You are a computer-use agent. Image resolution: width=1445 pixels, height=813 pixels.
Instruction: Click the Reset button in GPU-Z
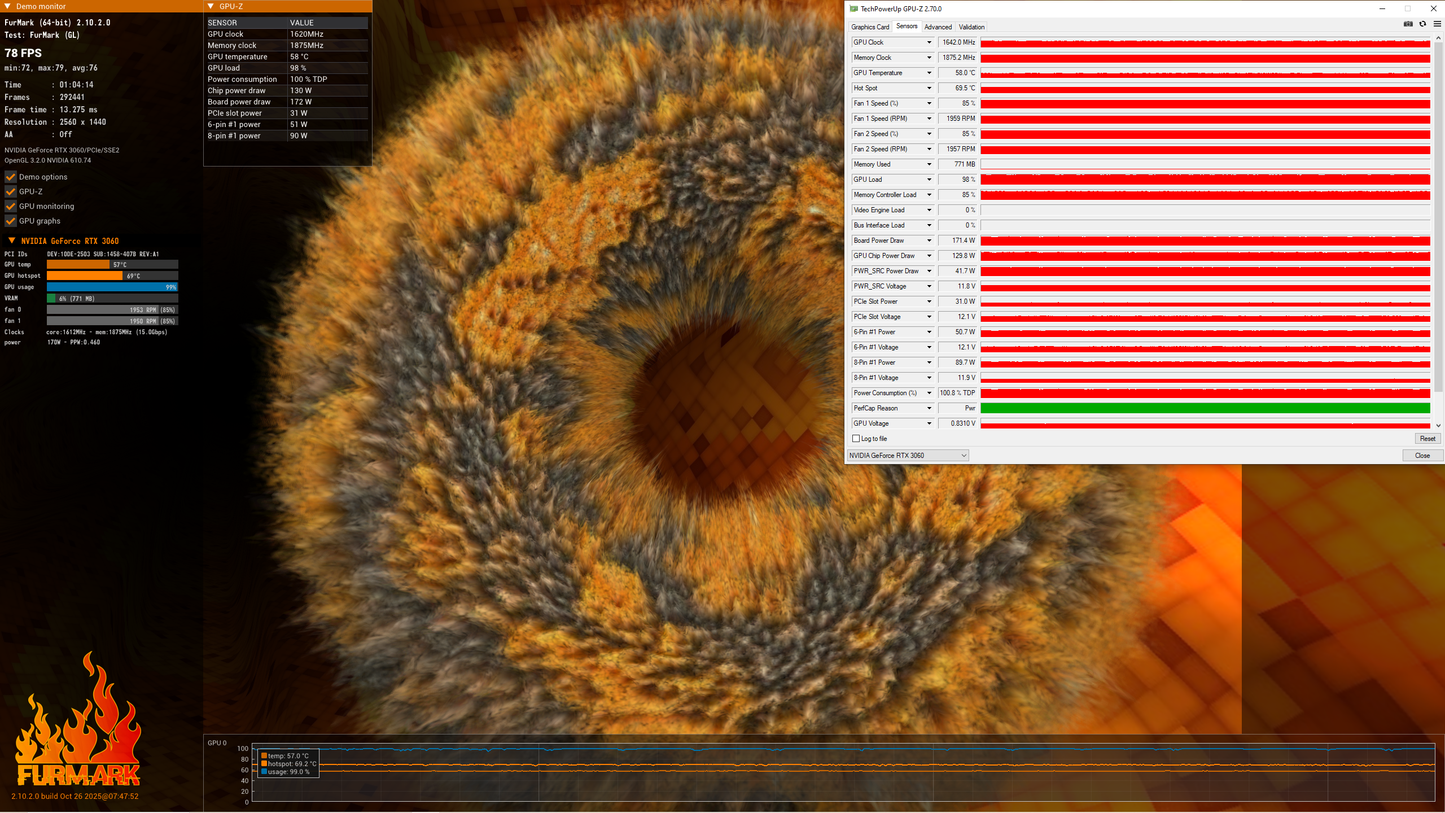(1427, 439)
